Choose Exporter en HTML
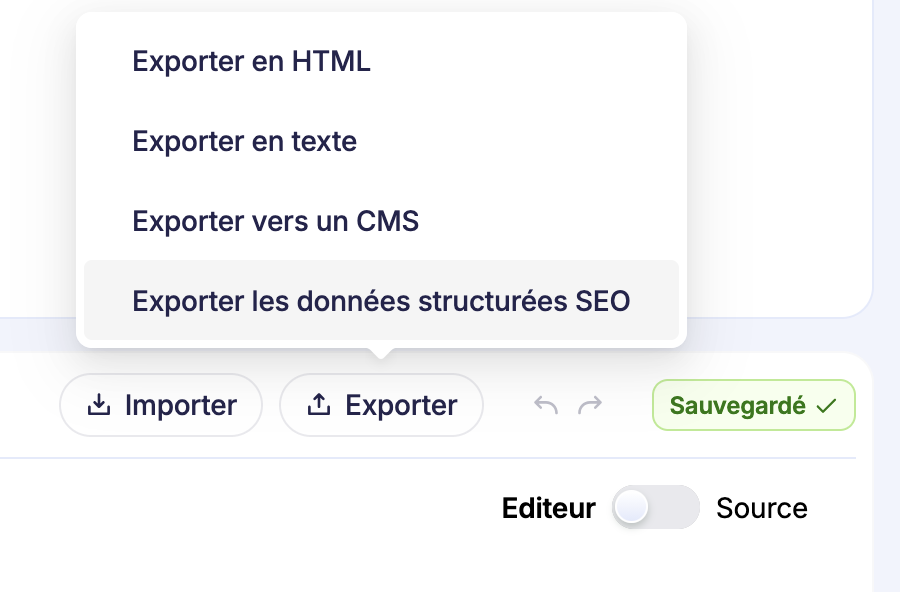Viewport: 900px width, 592px height. [x=251, y=62]
